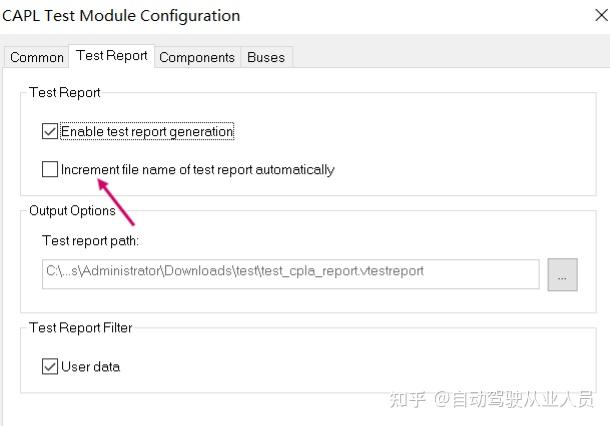Click the CAPL Test Module Configuration title
The width and height of the screenshot is (610, 426).
click(121, 16)
